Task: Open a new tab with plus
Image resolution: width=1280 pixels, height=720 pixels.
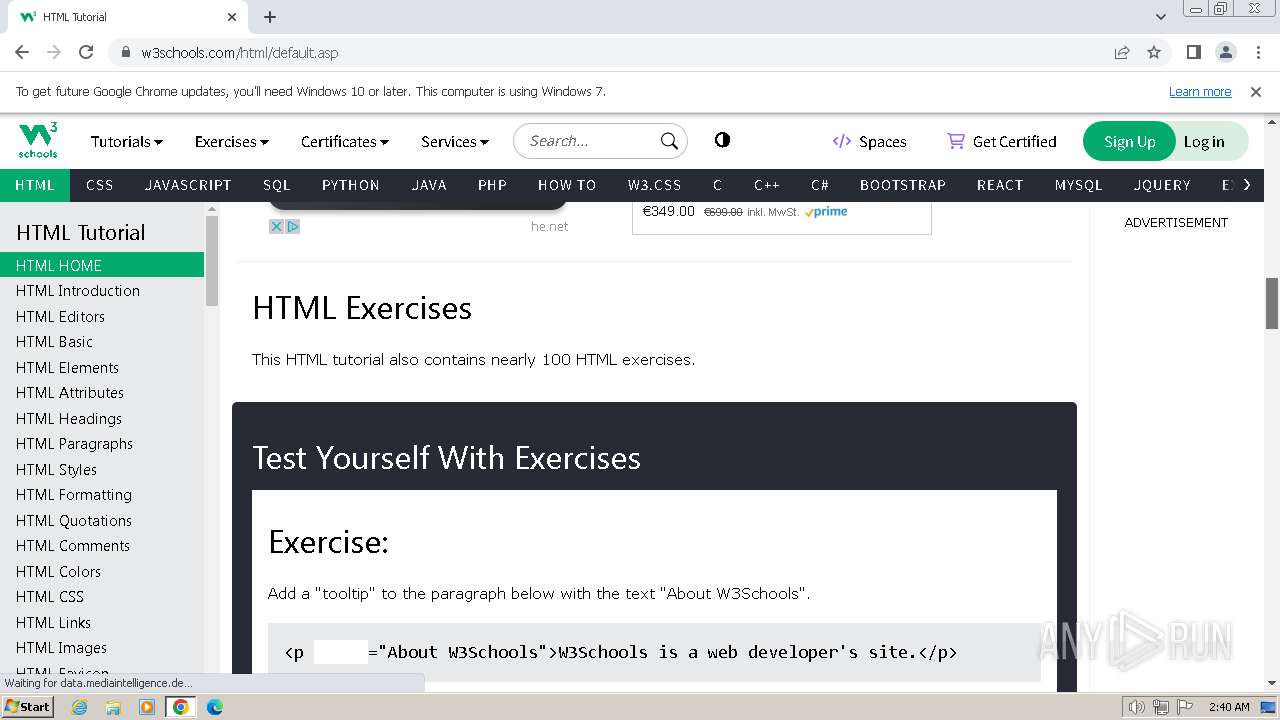Action: 270,16
